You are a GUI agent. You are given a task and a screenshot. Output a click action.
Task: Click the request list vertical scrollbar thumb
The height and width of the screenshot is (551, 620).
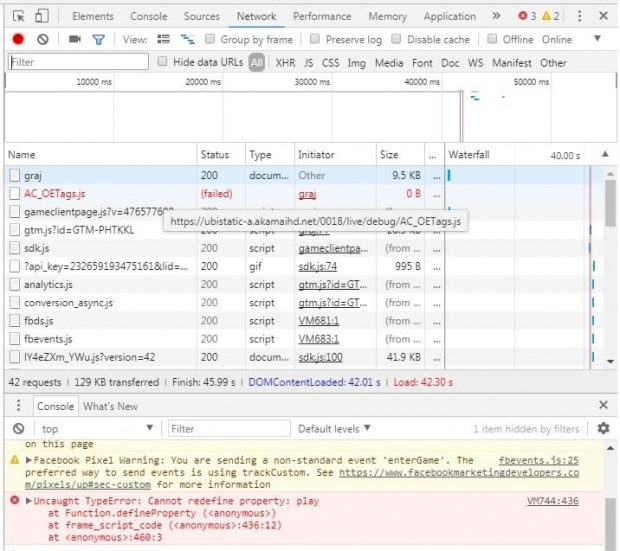pos(610,203)
